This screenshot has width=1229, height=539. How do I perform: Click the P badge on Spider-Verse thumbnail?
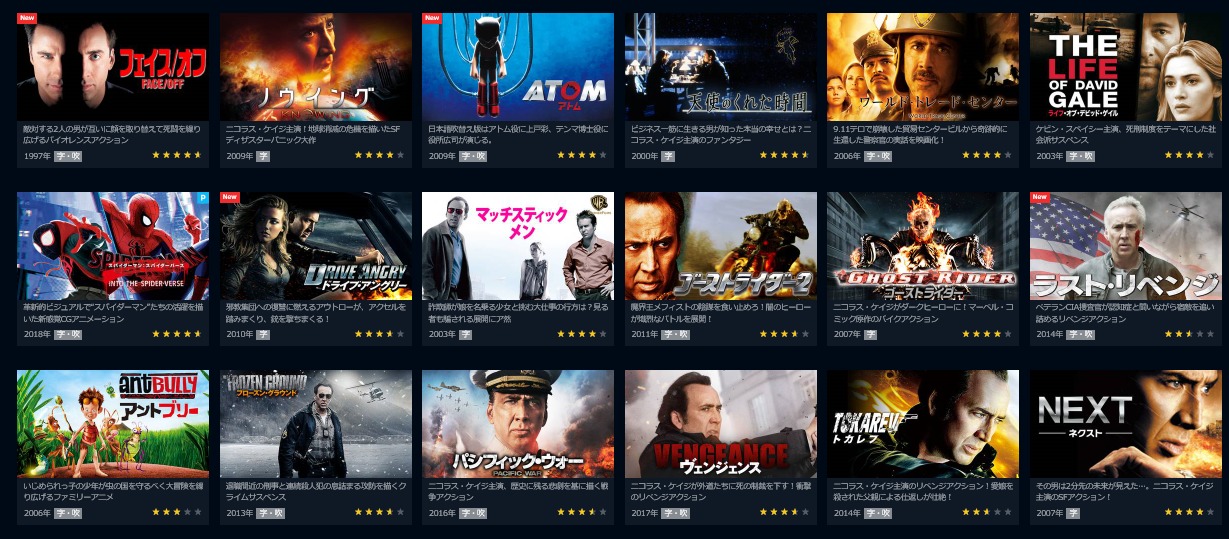[x=204, y=198]
